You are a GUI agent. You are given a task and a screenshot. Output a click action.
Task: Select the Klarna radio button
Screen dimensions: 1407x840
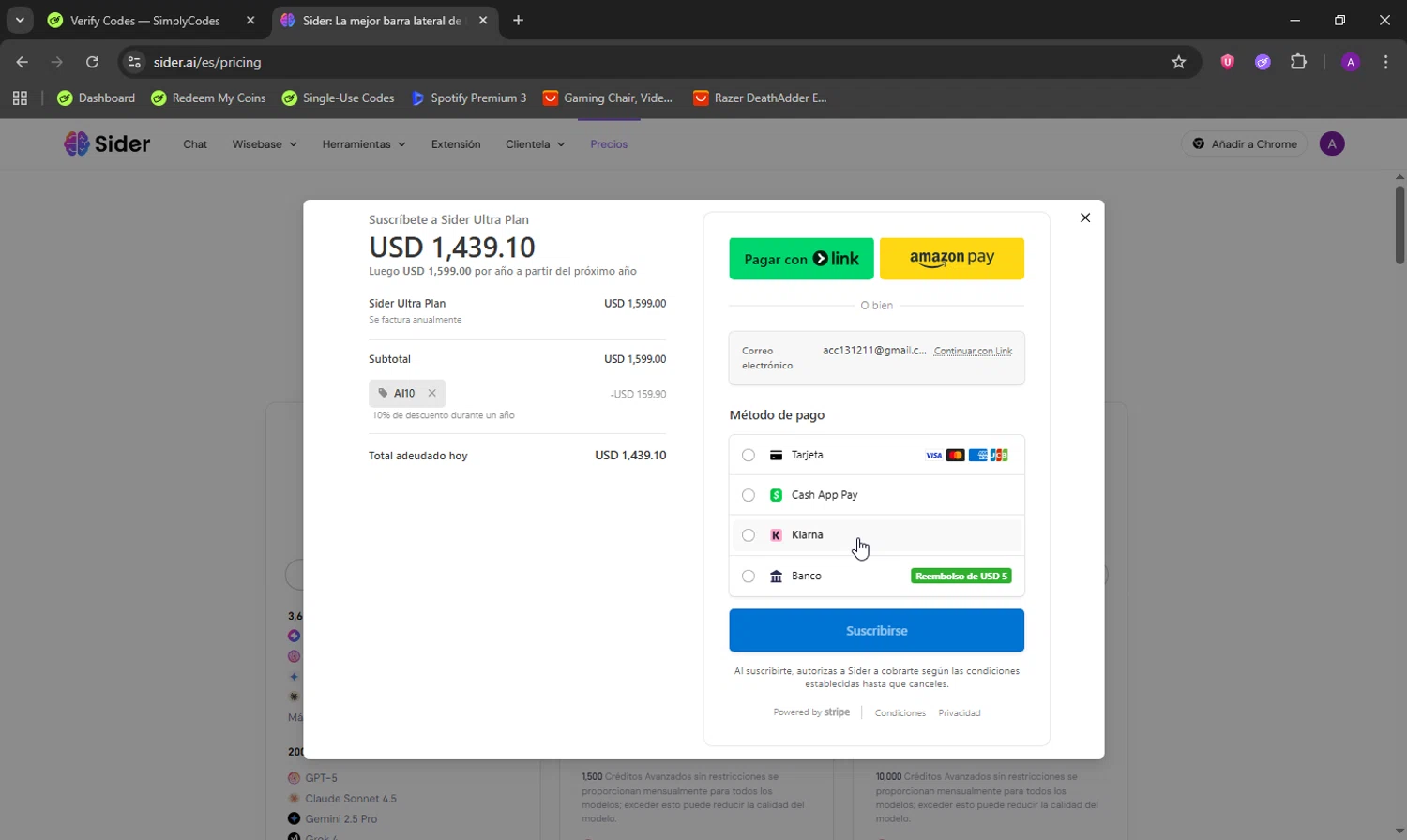tap(749, 535)
